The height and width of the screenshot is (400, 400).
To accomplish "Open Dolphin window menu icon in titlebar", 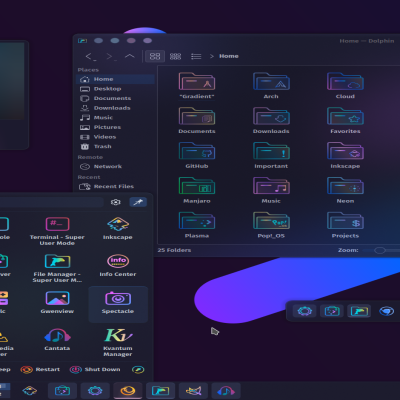I will click(82, 41).
